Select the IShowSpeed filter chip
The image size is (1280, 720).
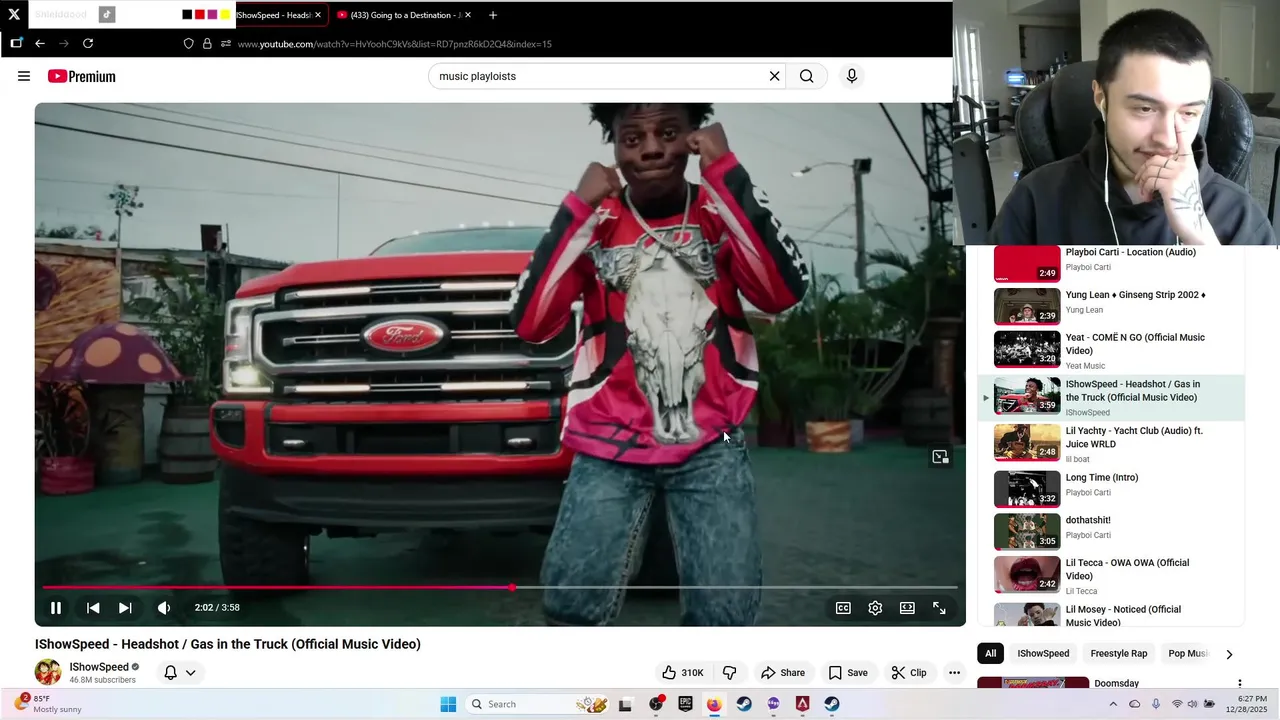(x=1043, y=654)
